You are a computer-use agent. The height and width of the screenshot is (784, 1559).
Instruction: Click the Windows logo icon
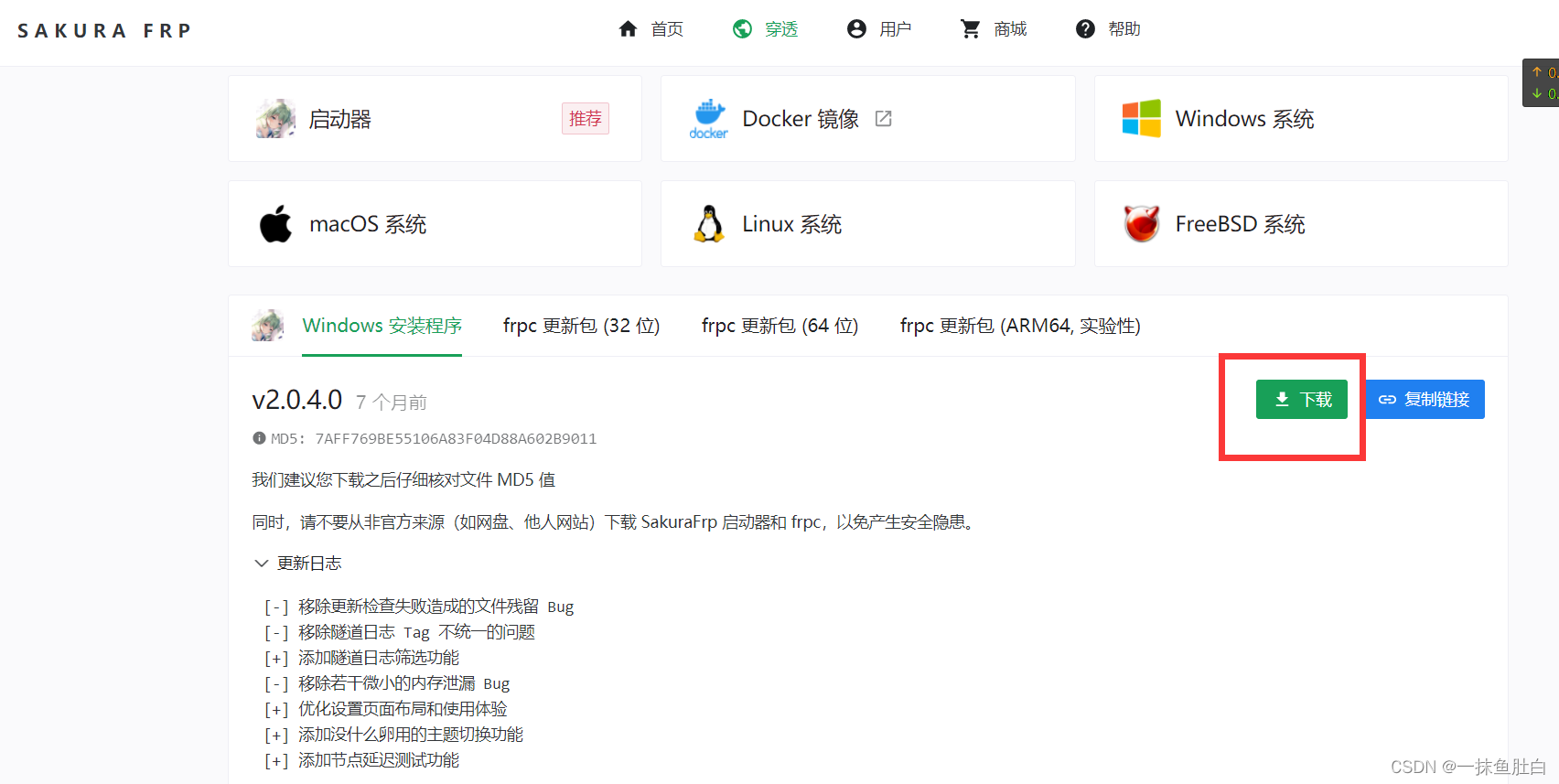(x=1142, y=119)
